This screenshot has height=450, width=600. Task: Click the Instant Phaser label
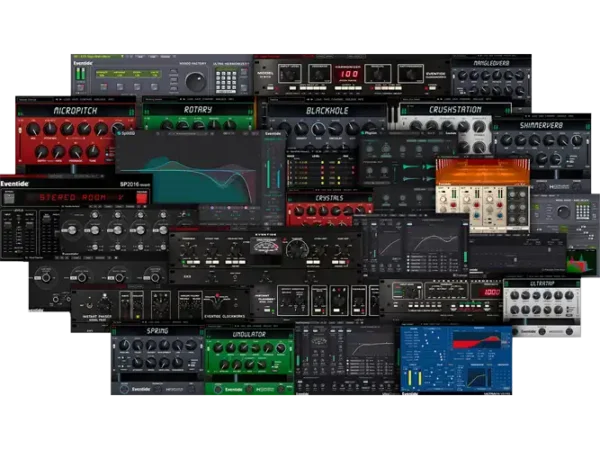(97, 317)
